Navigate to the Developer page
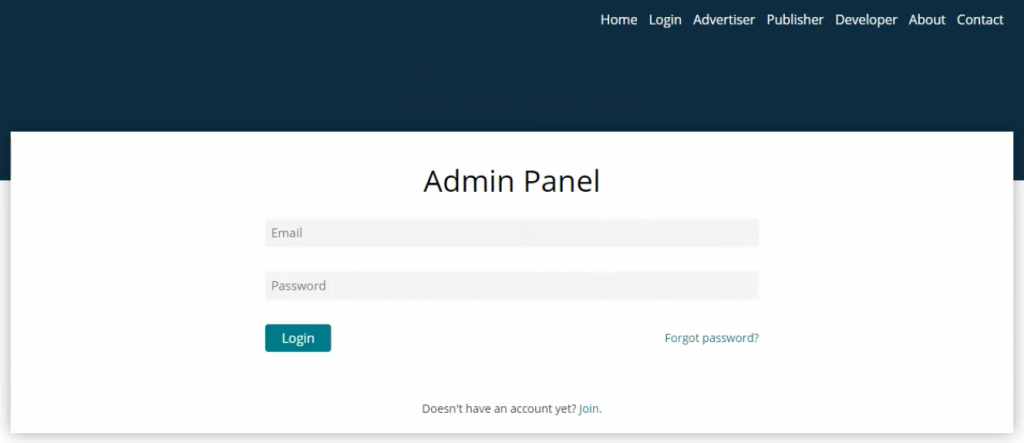Screen dimensions: 1024x443 point(866,20)
